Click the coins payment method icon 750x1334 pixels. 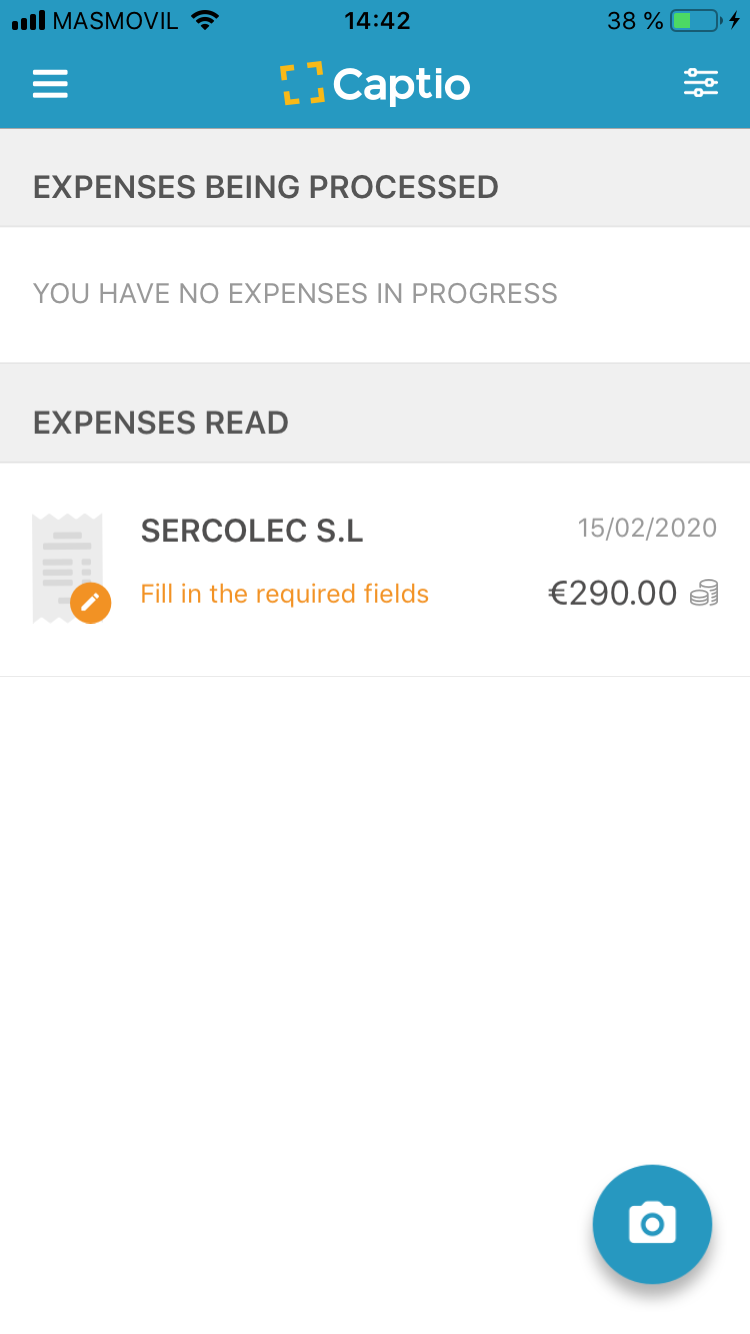point(704,594)
